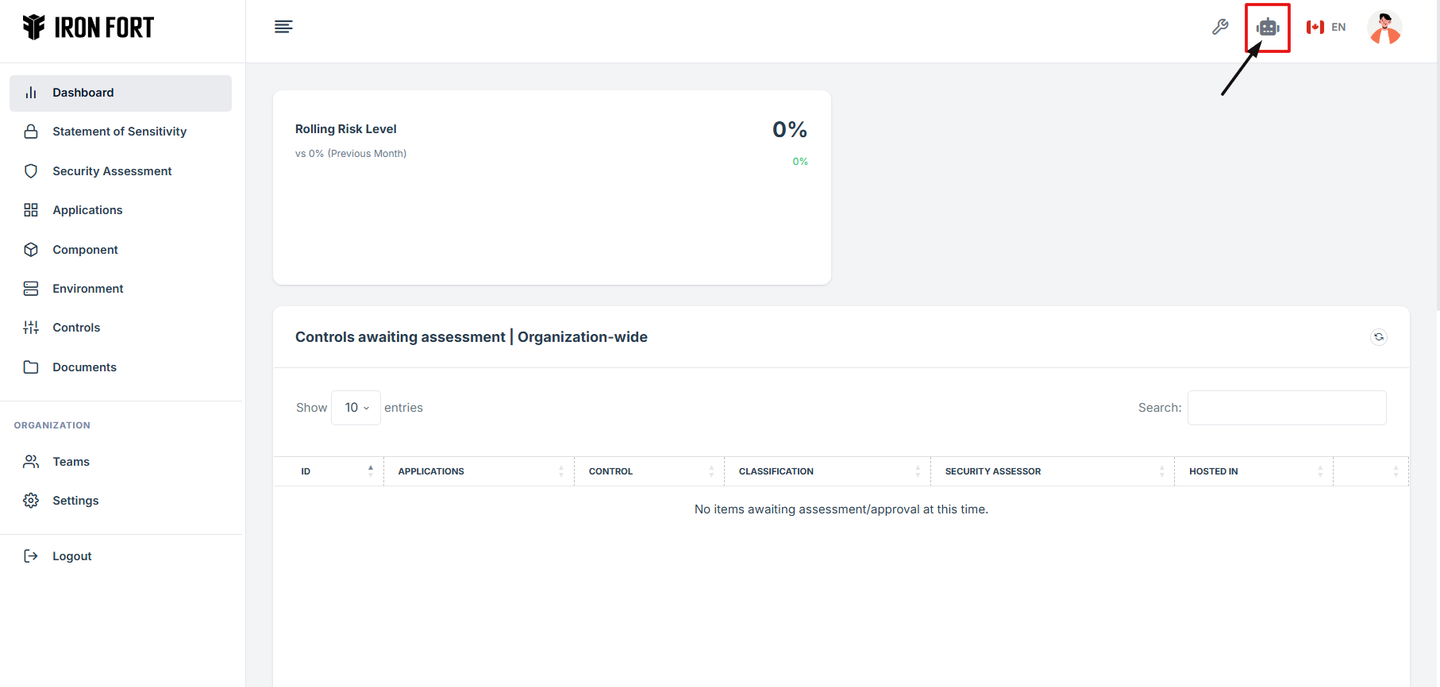Open the EN language selector
This screenshot has width=1440, height=687.
pyautogui.click(x=1326, y=28)
